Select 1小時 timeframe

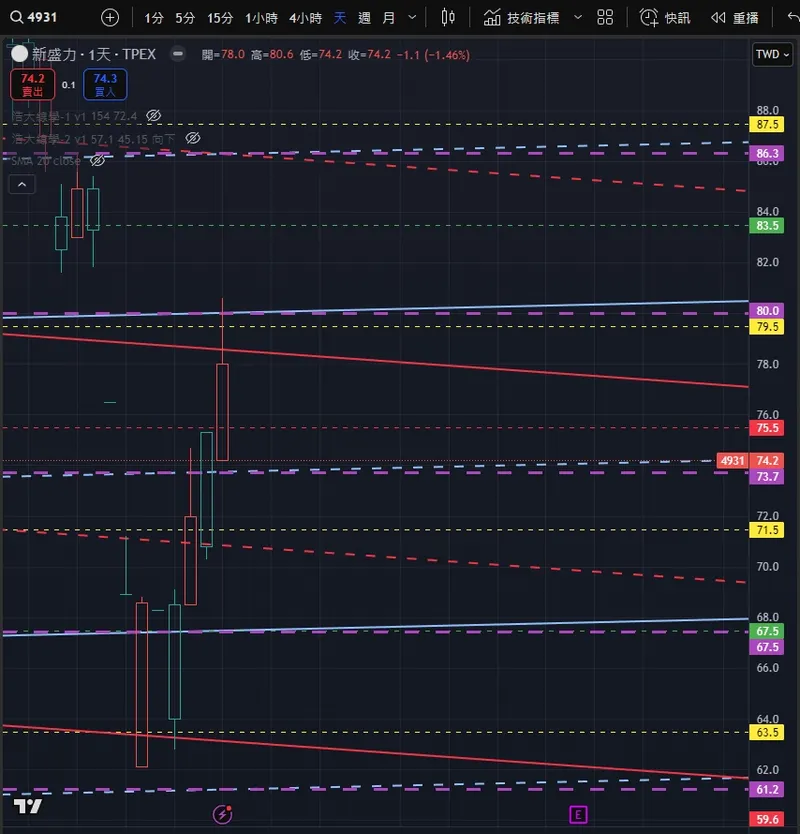point(261,18)
